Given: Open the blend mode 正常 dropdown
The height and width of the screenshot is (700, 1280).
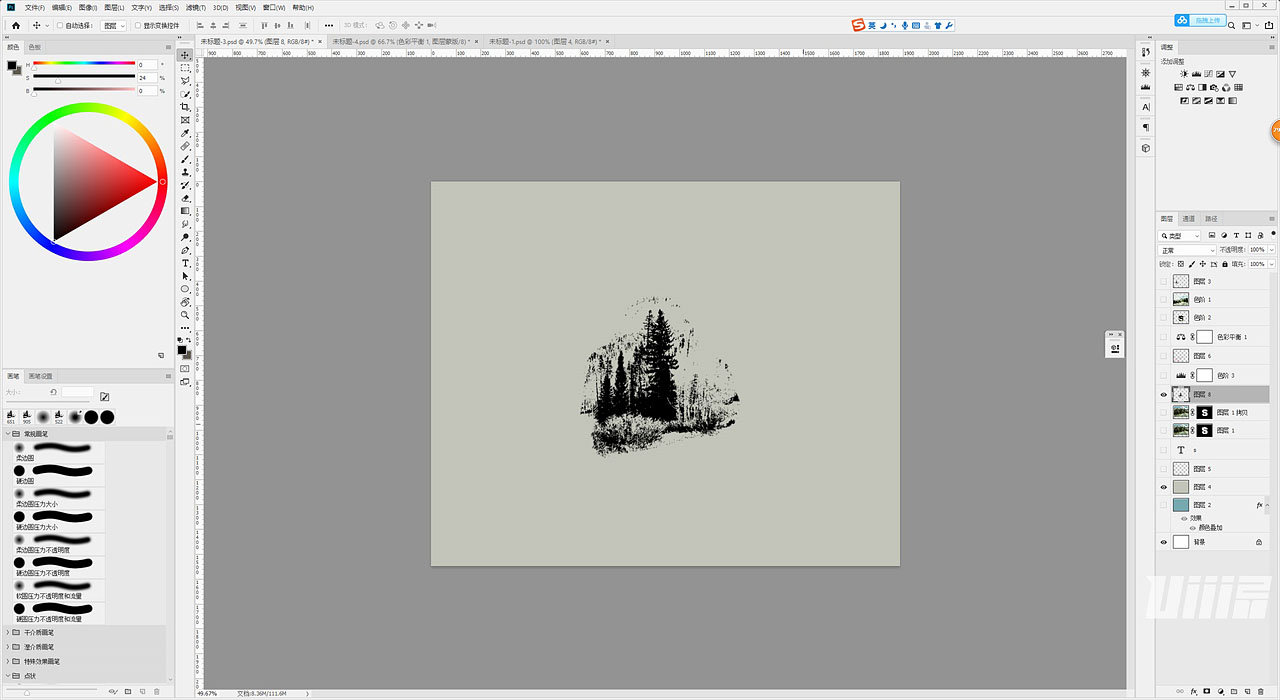Looking at the screenshot, I should [1187, 250].
